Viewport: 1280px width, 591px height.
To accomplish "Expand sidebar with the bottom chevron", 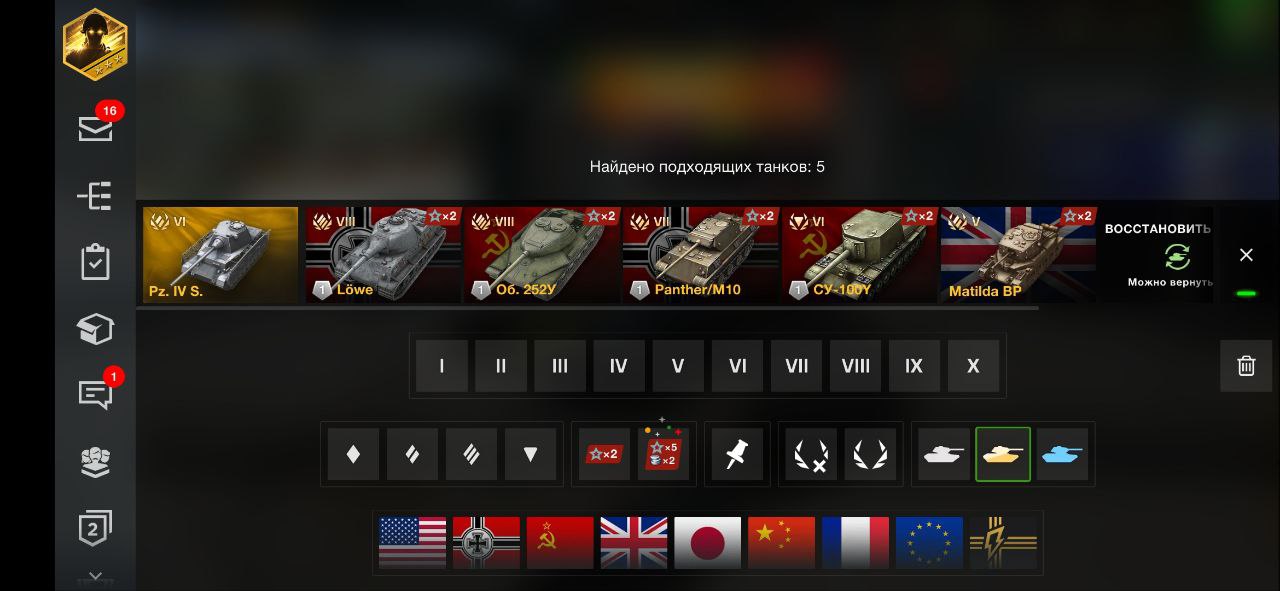I will tap(95, 578).
